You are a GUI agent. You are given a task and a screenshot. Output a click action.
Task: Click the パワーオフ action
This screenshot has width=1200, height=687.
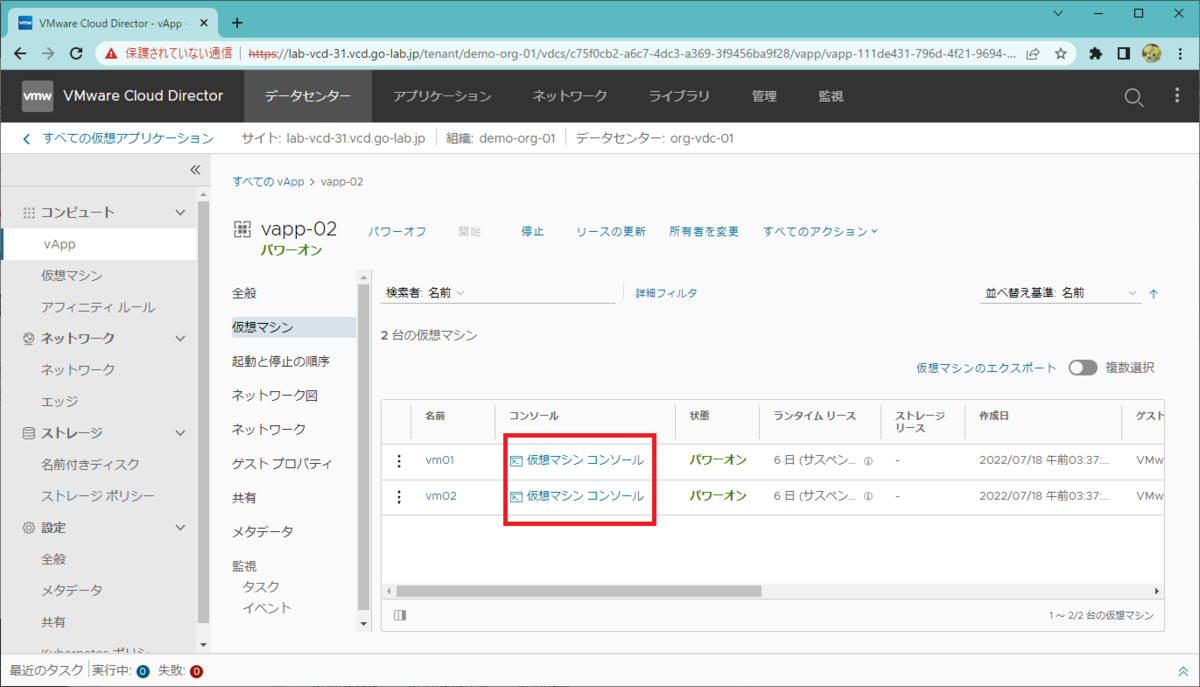(x=397, y=231)
